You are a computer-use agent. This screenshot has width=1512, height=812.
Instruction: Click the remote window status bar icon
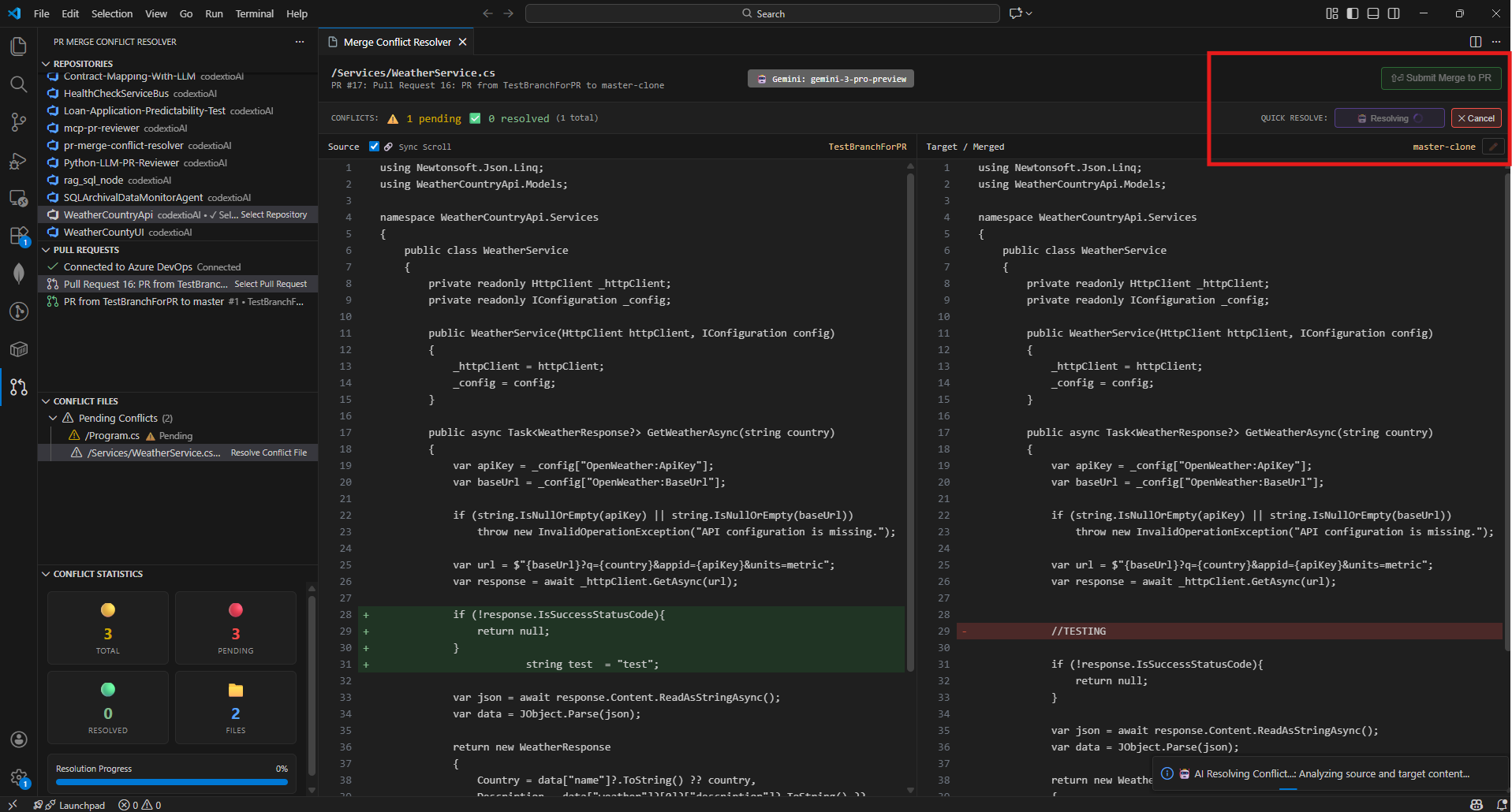pos(13,805)
